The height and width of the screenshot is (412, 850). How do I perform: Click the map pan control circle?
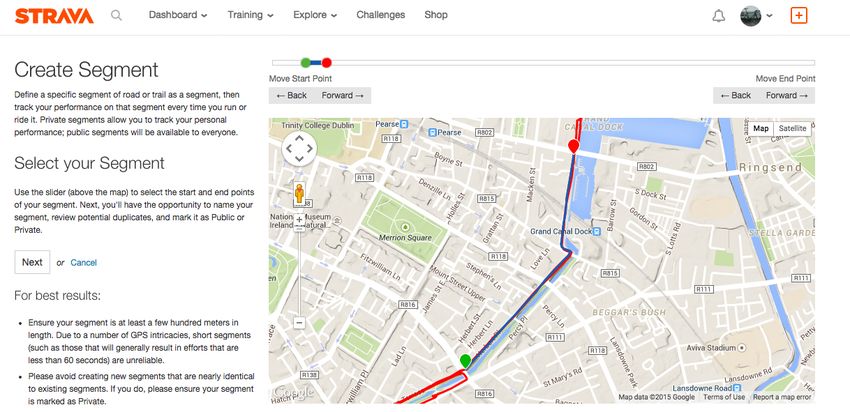point(299,148)
